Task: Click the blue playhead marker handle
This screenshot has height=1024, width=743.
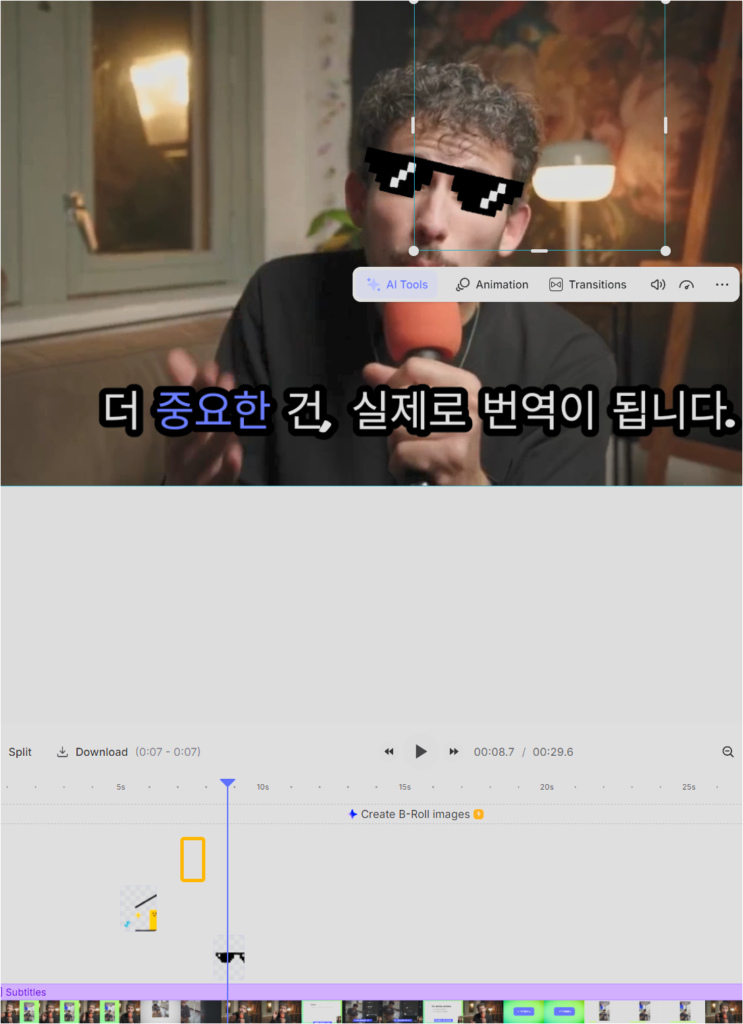Action: point(227,783)
